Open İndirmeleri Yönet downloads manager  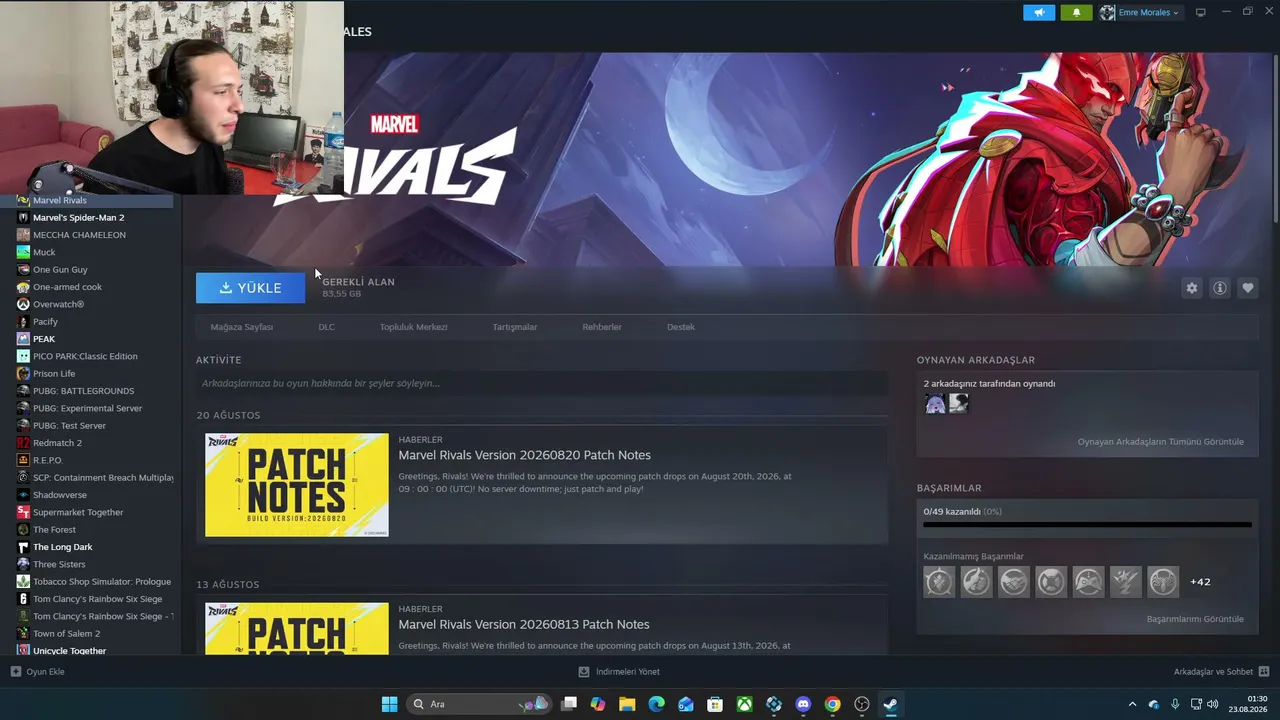click(x=628, y=672)
